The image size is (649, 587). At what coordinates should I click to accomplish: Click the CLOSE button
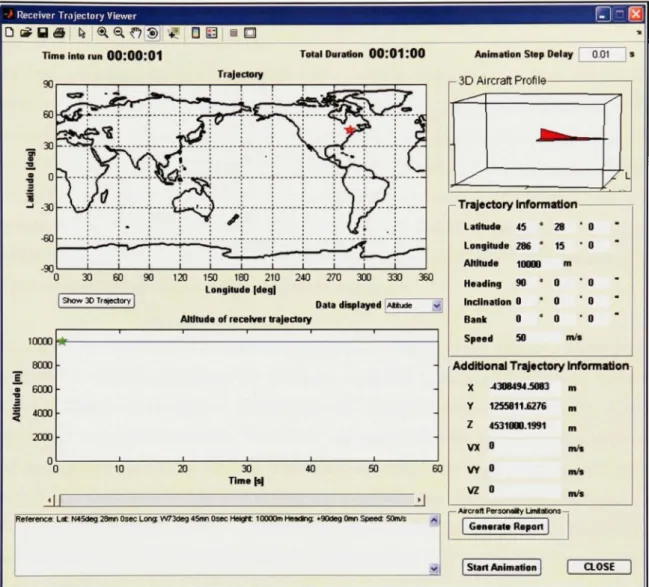pyautogui.click(x=599, y=567)
